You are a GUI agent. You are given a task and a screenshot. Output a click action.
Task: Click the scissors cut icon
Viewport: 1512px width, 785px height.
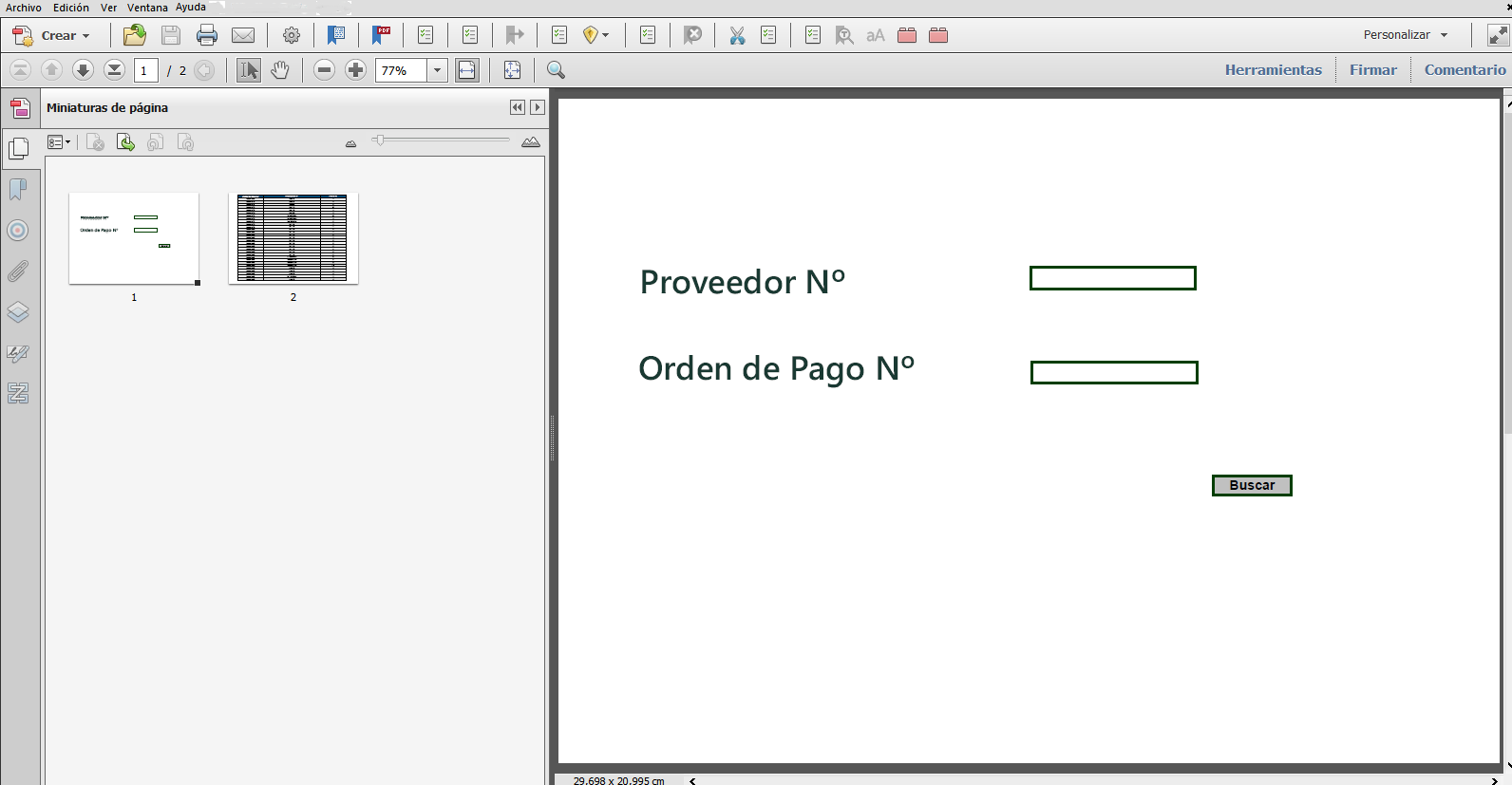pos(737,35)
